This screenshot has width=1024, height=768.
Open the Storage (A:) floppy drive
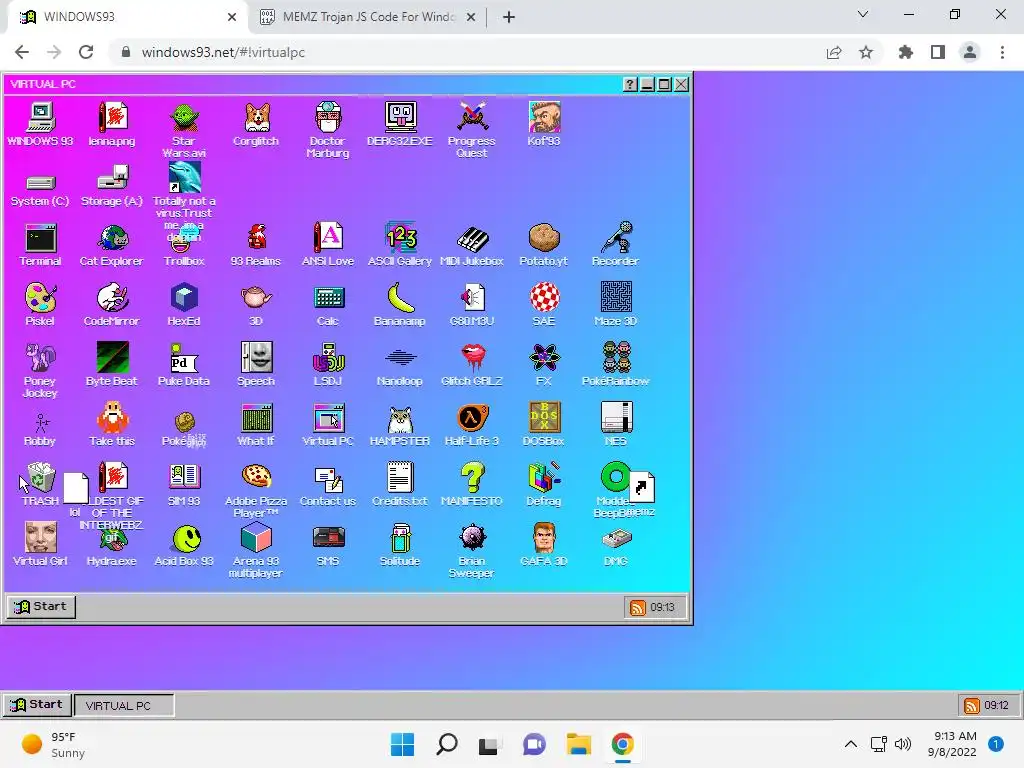point(112,178)
